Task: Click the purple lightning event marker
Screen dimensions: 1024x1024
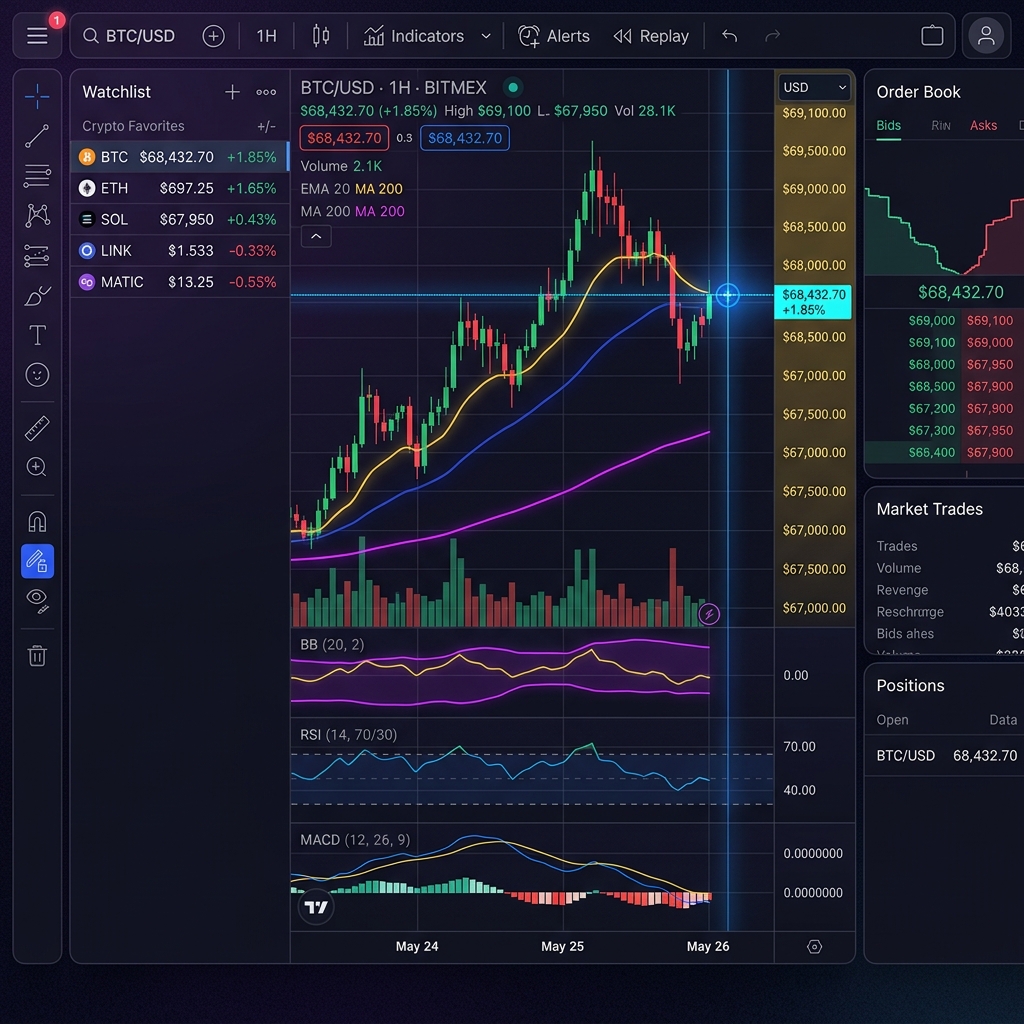Action: tap(709, 614)
